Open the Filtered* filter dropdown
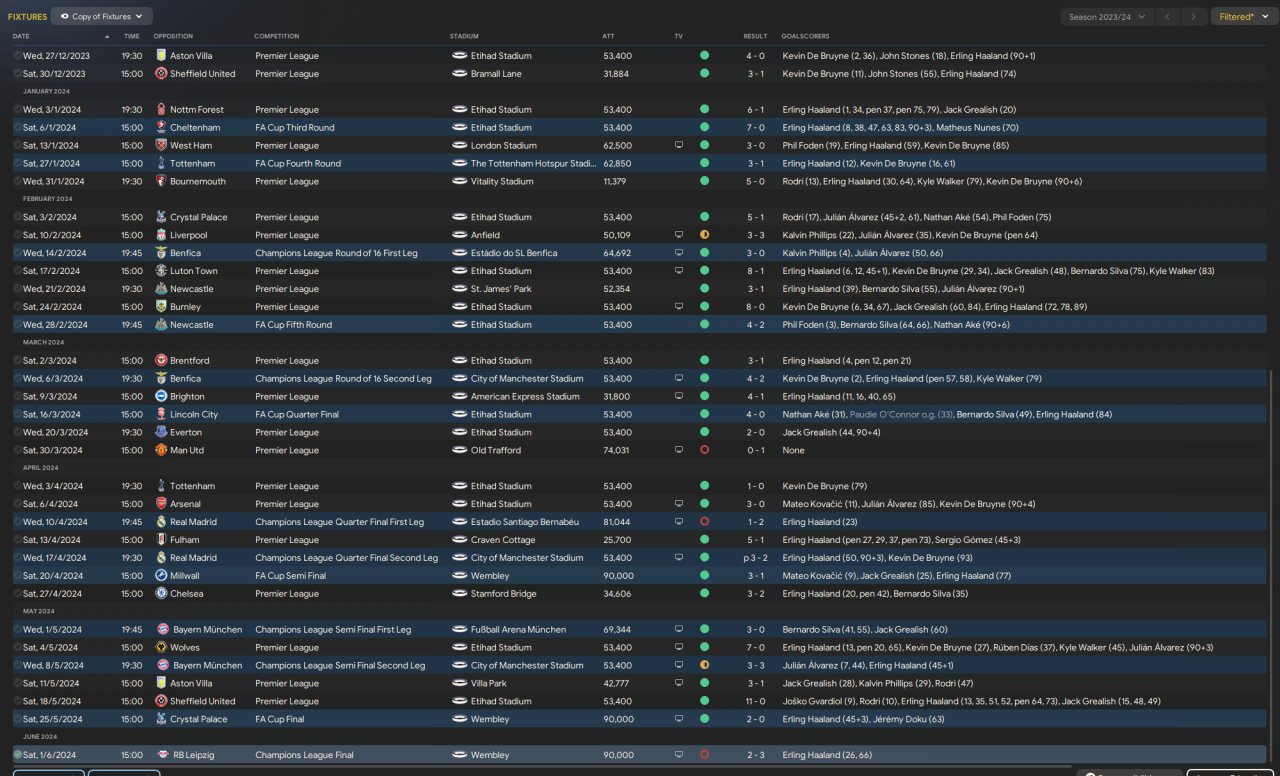Image resolution: width=1280 pixels, height=776 pixels. [x=1244, y=17]
